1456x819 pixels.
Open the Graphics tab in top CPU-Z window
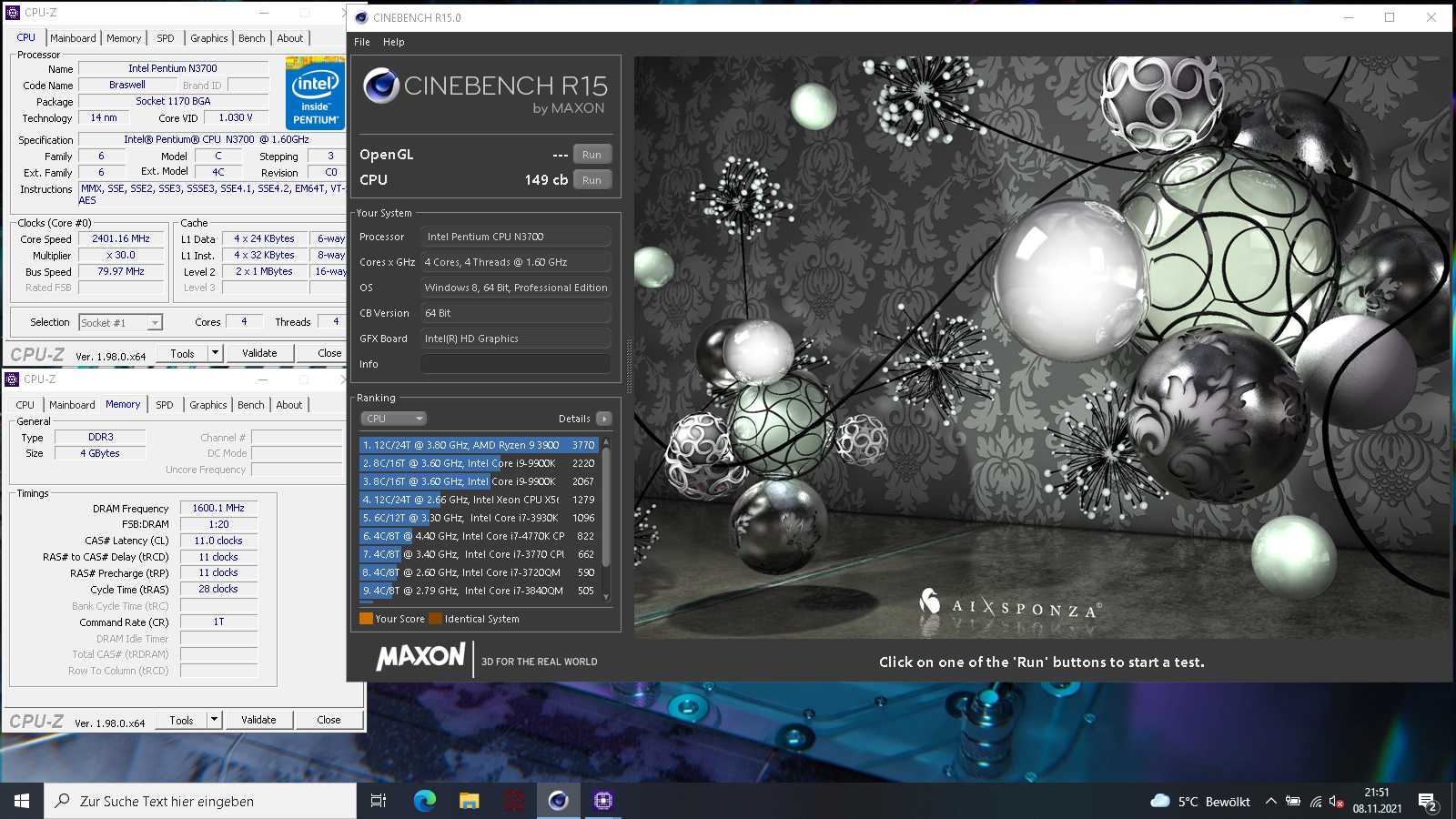209,38
